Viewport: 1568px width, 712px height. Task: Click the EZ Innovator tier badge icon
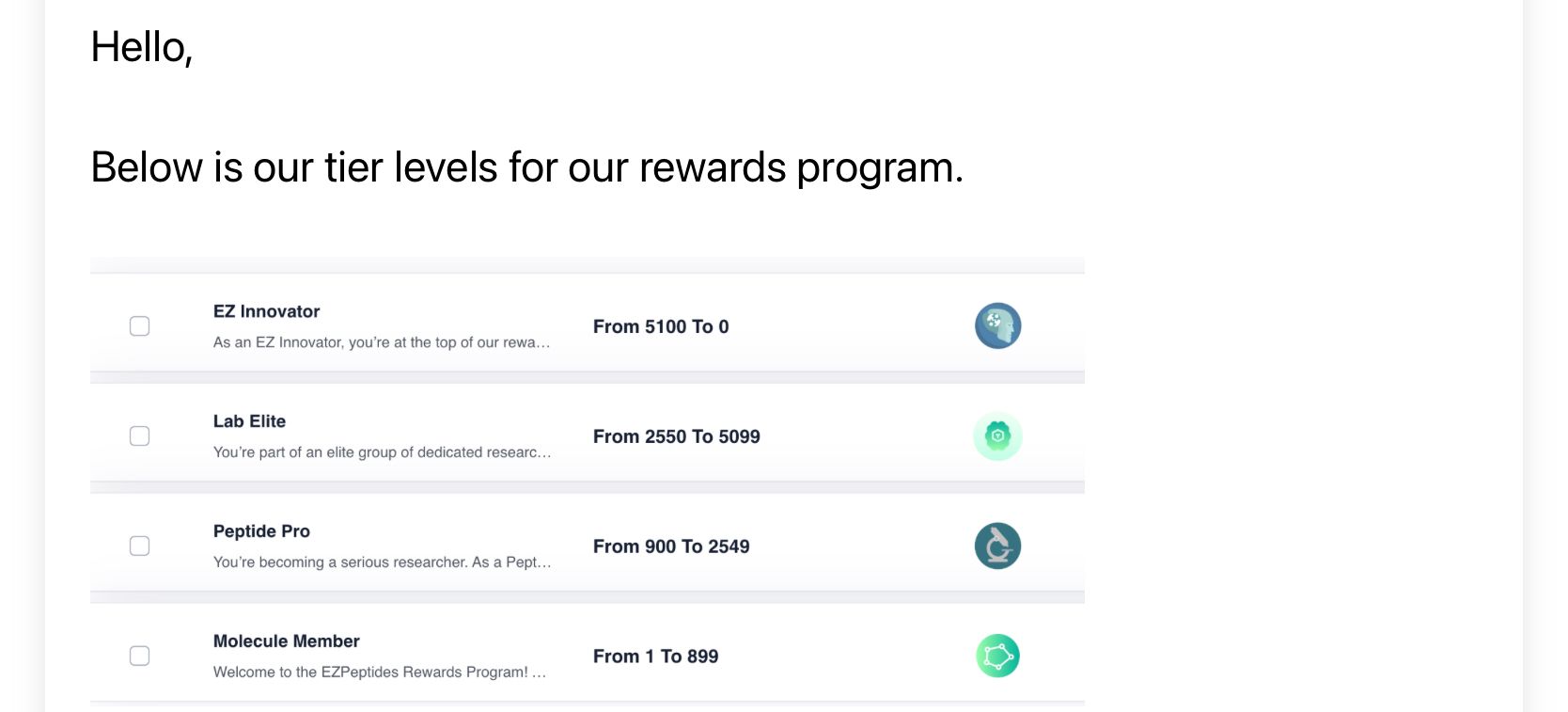(x=997, y=326)
